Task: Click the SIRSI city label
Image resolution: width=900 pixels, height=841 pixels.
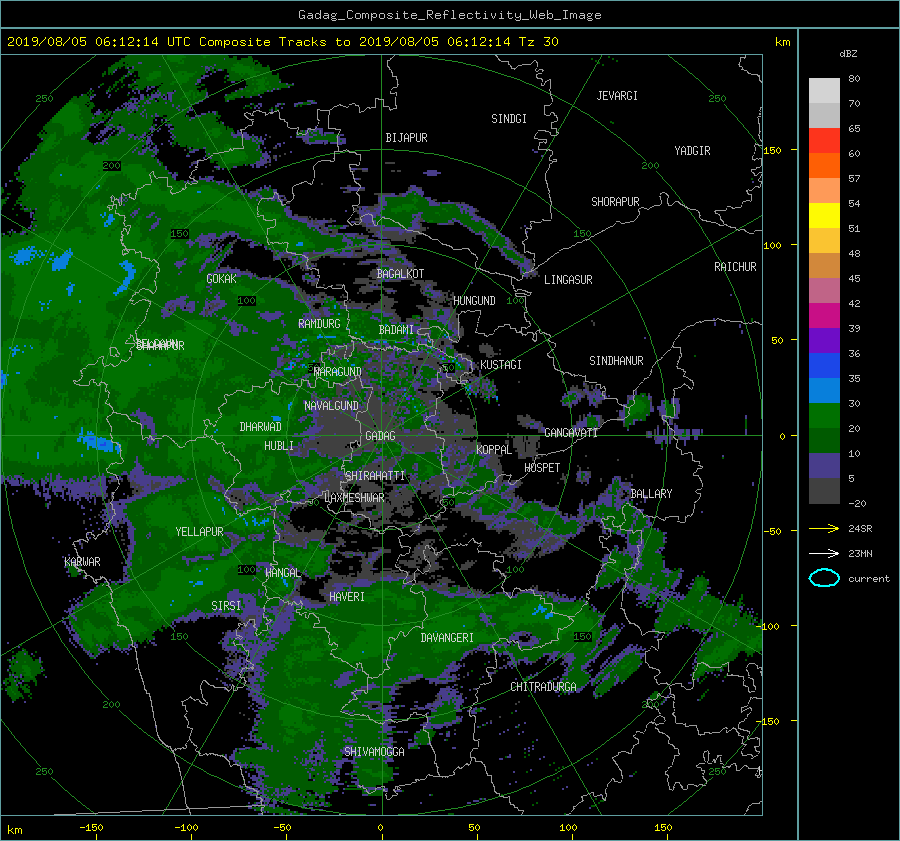Action: coord(226,606)
